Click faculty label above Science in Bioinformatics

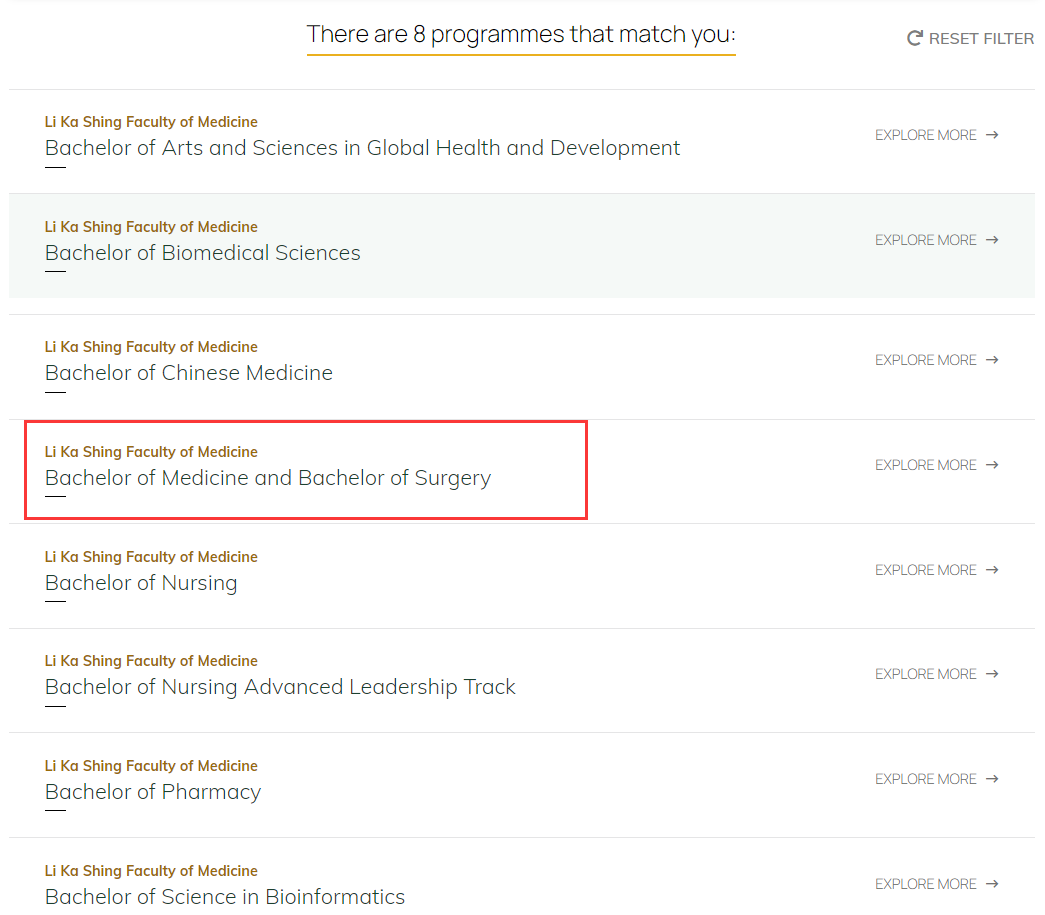tap(151, 871)
